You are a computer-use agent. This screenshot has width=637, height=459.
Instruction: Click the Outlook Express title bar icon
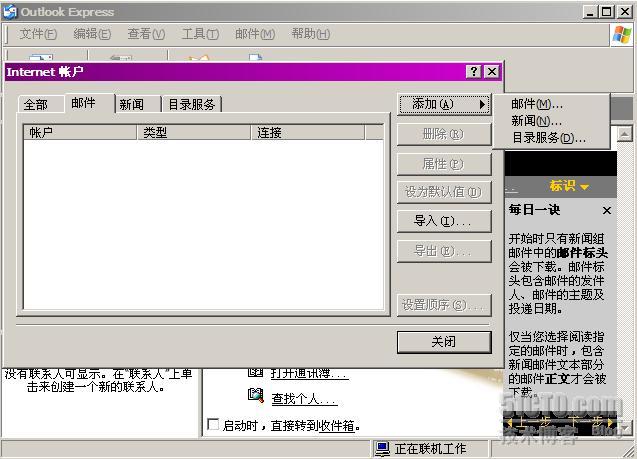click(x=10, y=11)
